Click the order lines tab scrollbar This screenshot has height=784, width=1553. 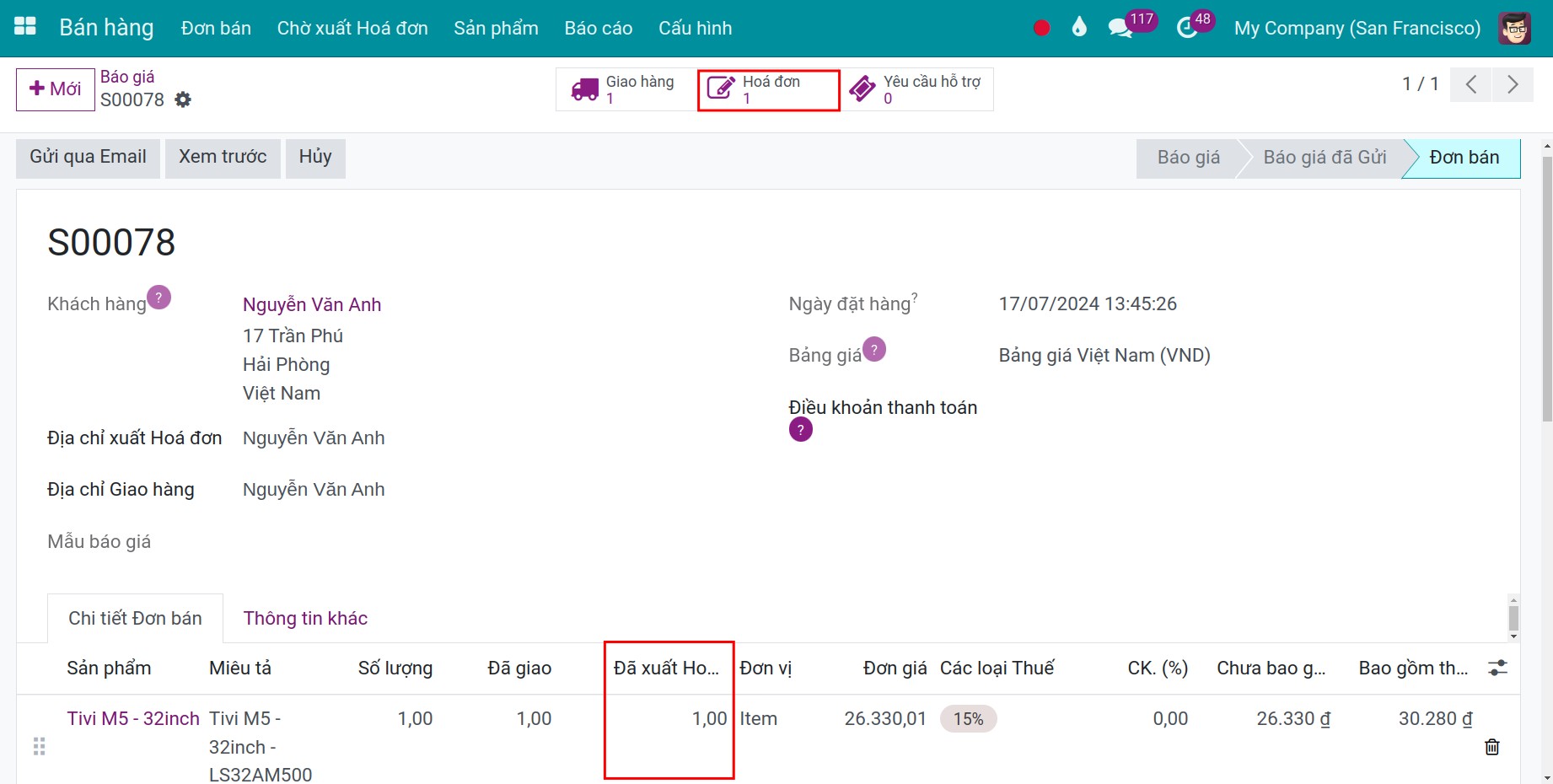pos(1513,618)
